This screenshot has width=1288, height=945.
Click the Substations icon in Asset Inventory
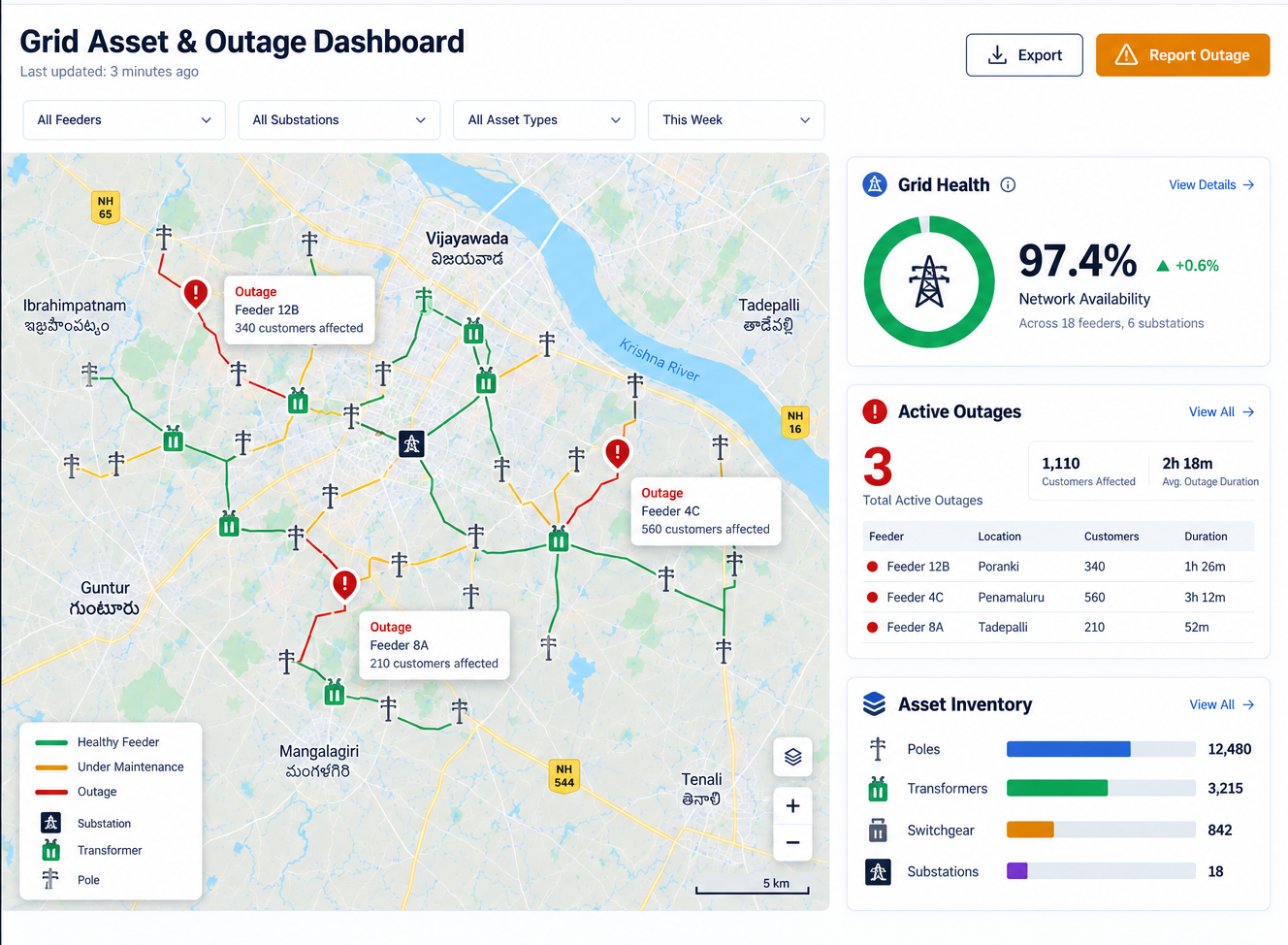pyautogui.click(x=878, y=871)
